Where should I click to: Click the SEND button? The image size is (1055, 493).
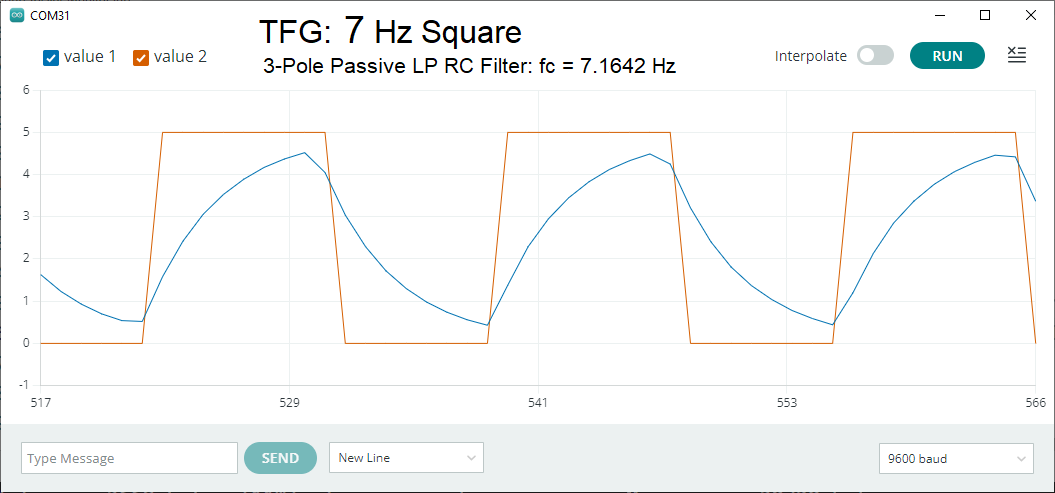click(x=280, y=458)
